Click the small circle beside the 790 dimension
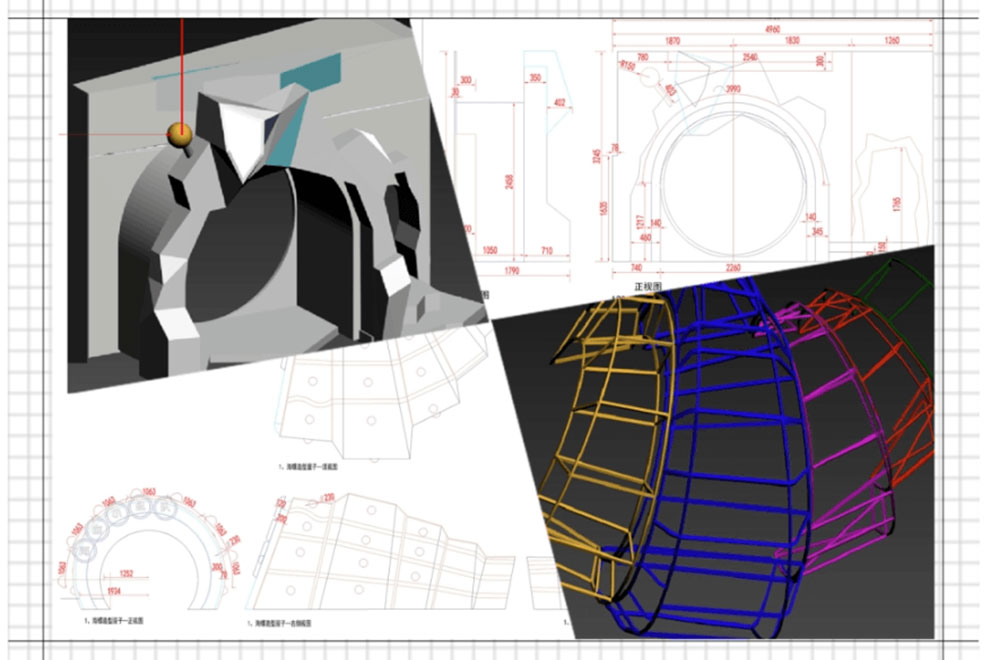The image size is (990, 660). pos(650,75)
